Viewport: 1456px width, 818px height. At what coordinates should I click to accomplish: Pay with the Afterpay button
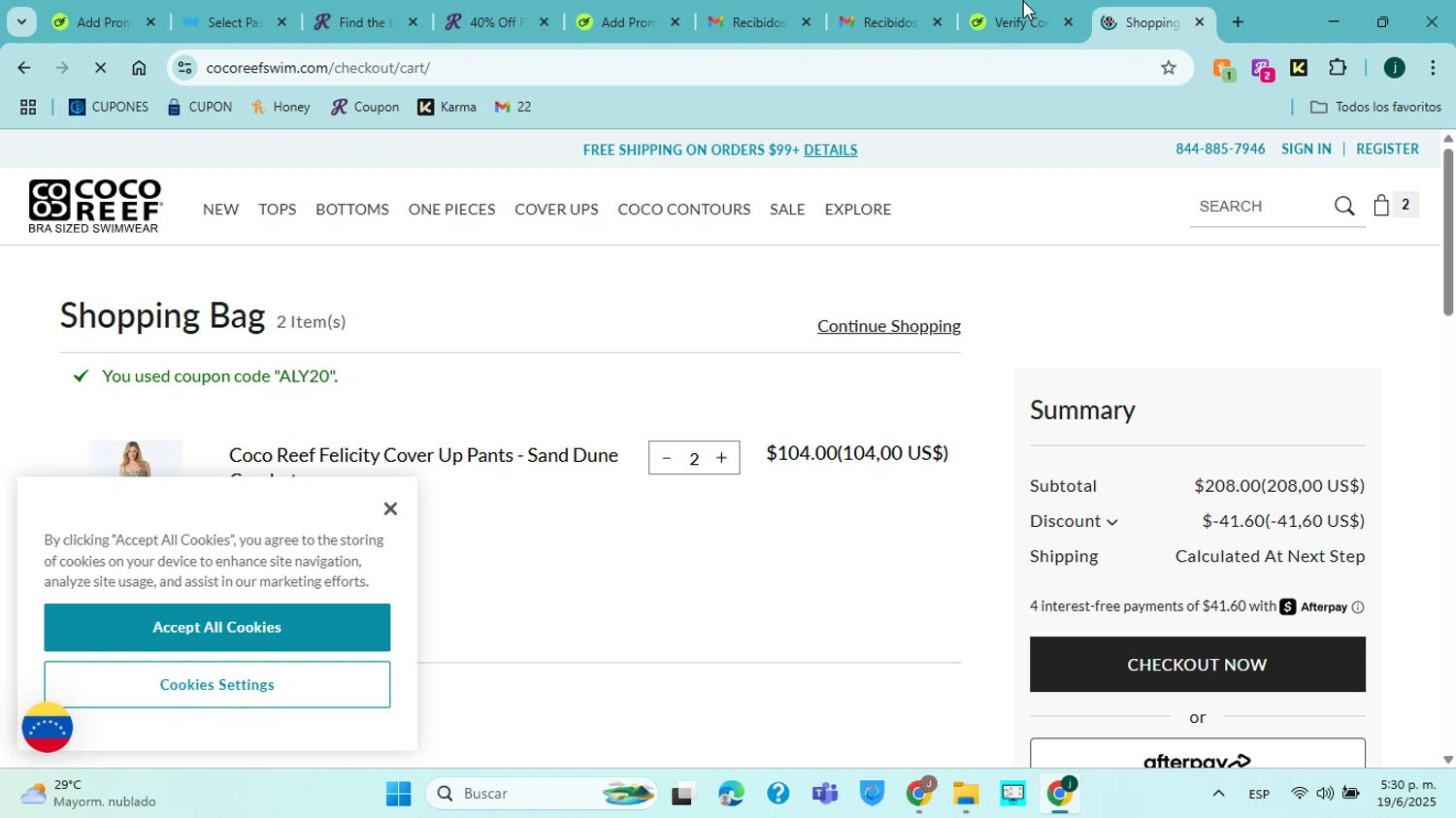pyautogui.click(x=1198, y=754)
